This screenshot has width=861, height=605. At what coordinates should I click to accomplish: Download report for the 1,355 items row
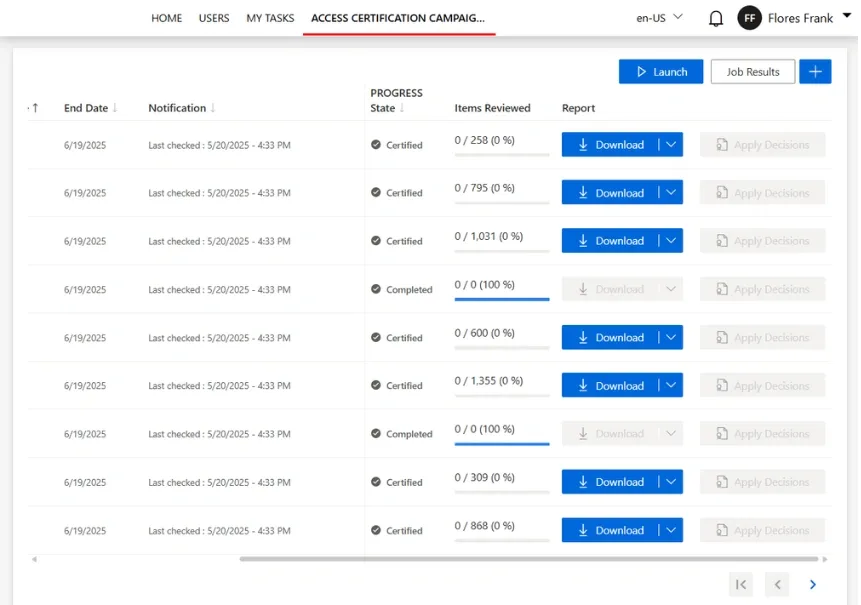click(x=613, y=386)
